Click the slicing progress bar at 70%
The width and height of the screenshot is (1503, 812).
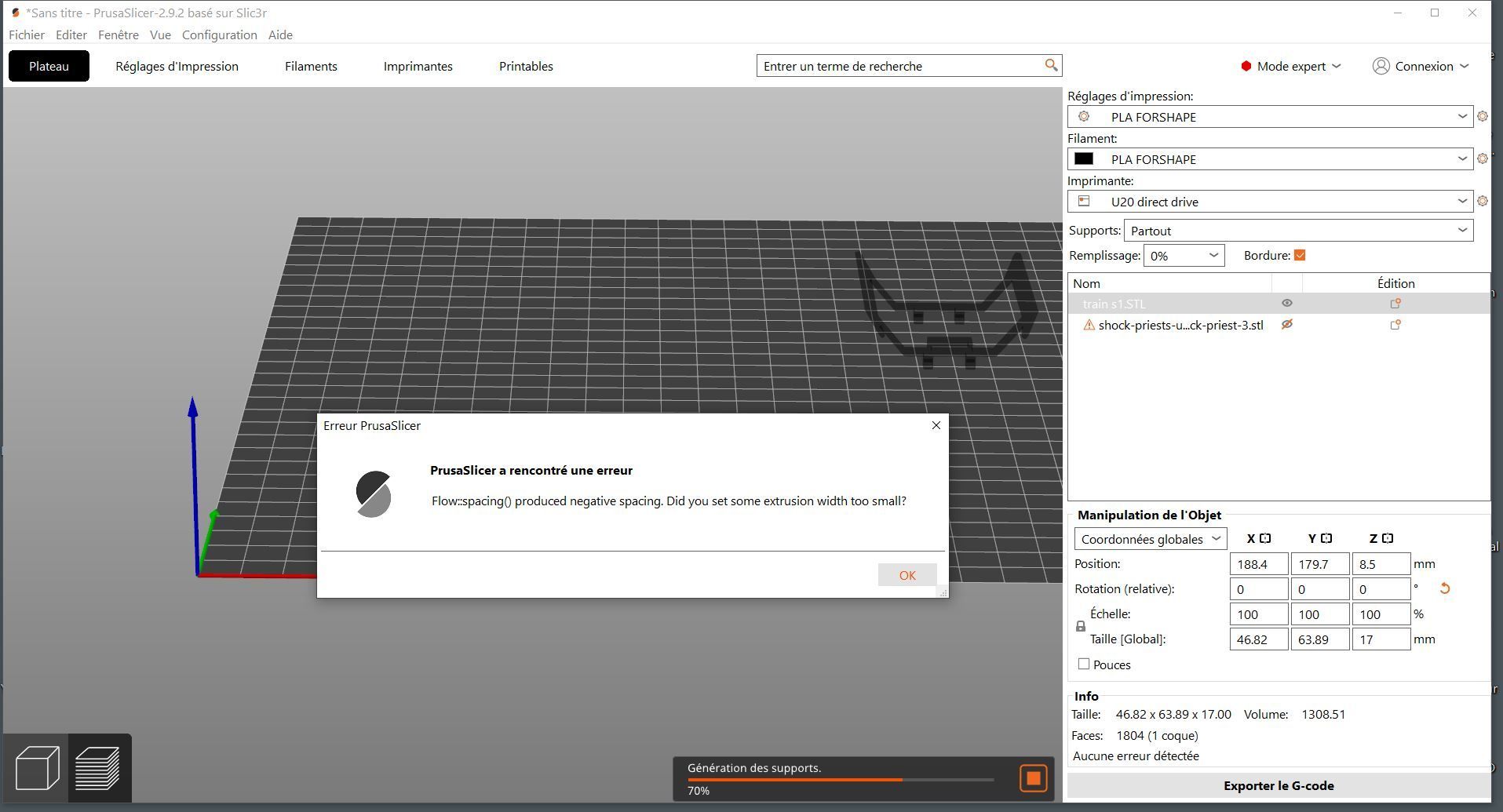click(x=841, y=779)
